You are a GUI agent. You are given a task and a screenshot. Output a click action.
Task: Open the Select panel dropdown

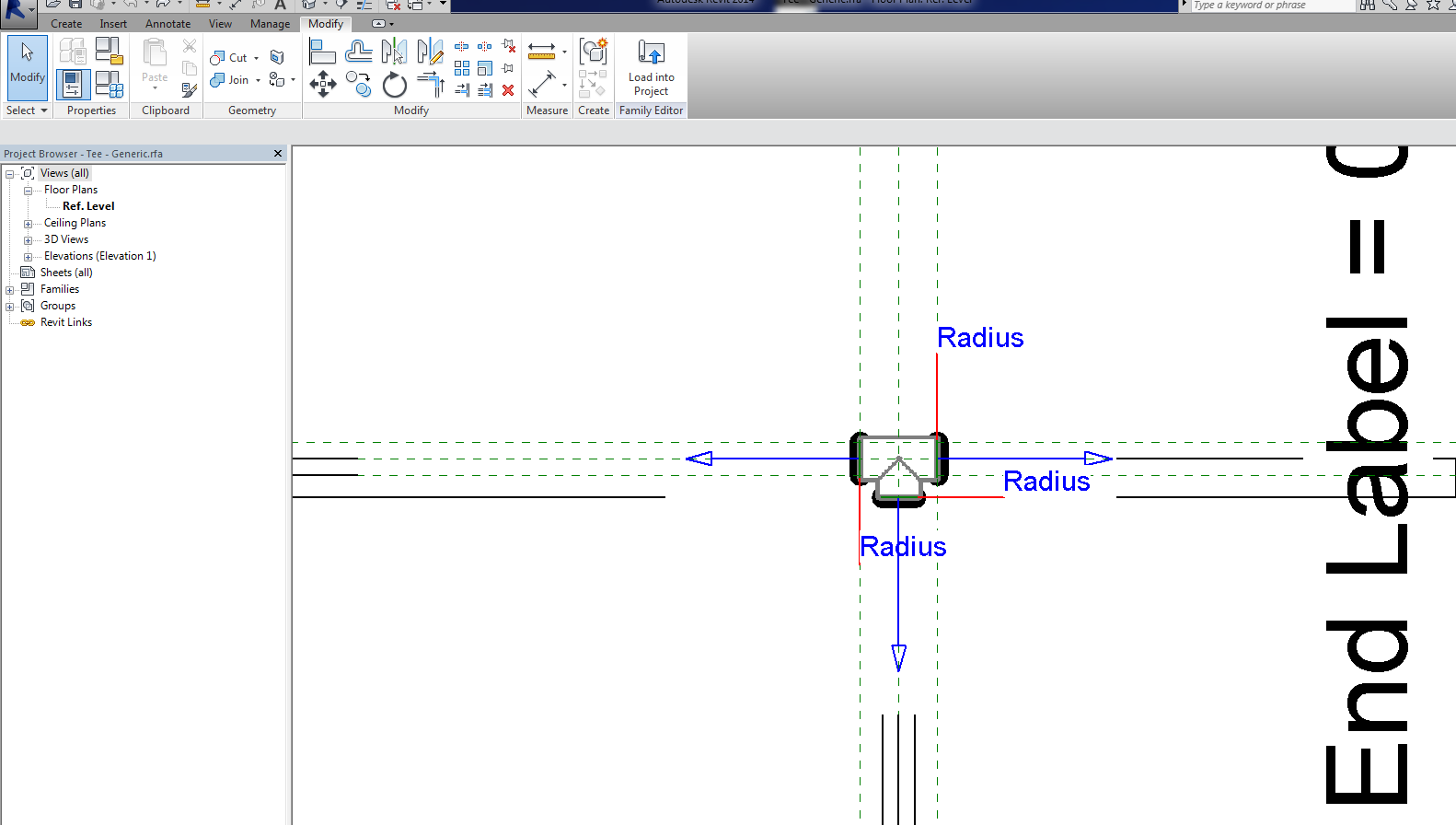tap(27, 110)
